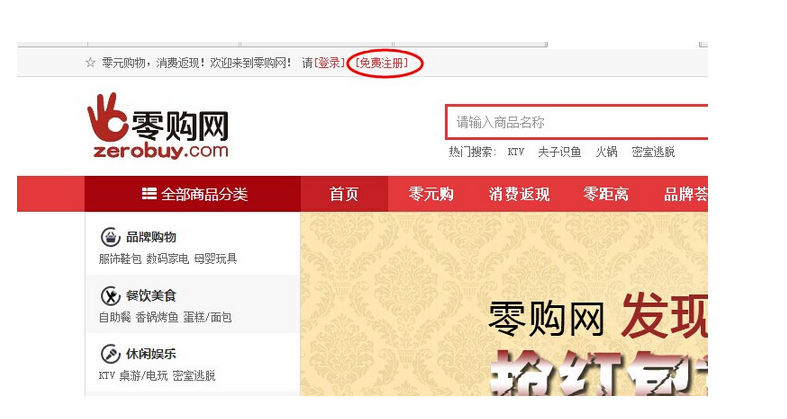The height and width of the screenshot is (419, 787).
Task: Click the 零购网 发现 promotional banner
Action: point(504,304)
